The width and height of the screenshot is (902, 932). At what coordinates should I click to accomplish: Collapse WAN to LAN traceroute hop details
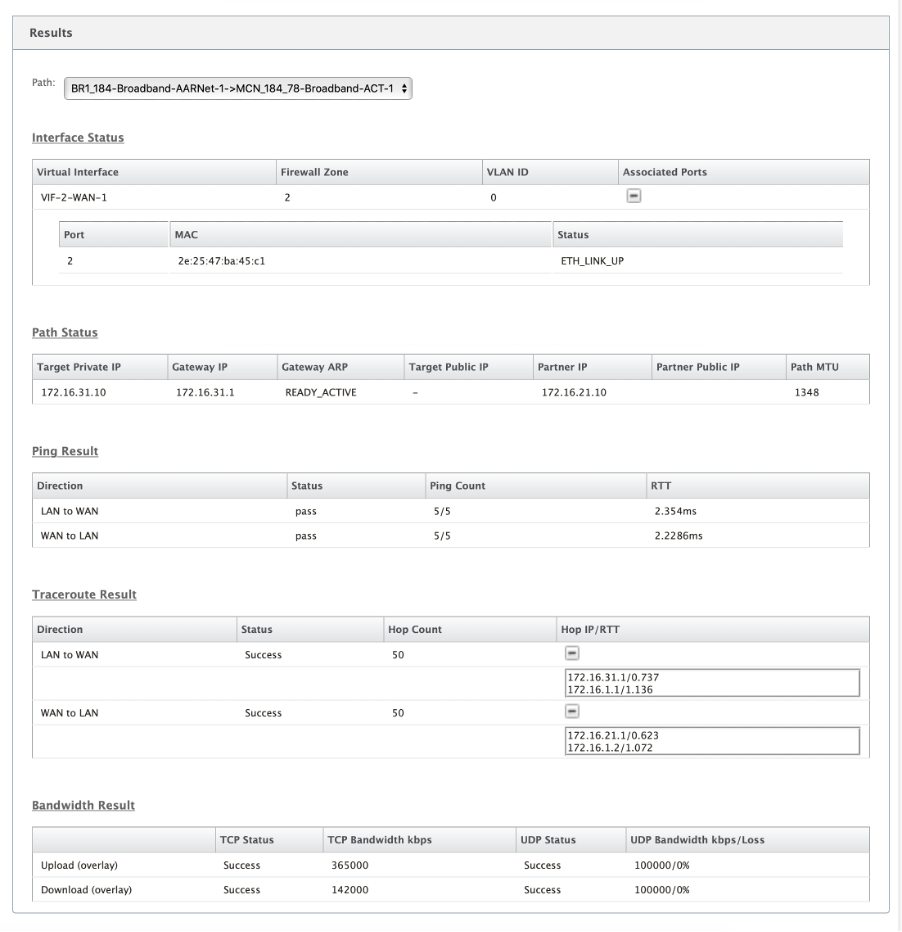tap(572, 711)
